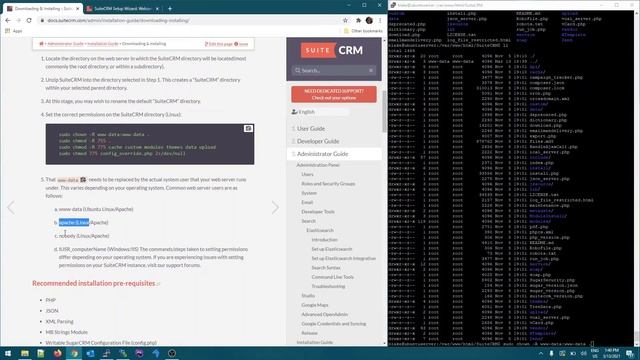Open the Windows Start menu
This screenshot has width=640, height=360.
(x=8, y=353)
